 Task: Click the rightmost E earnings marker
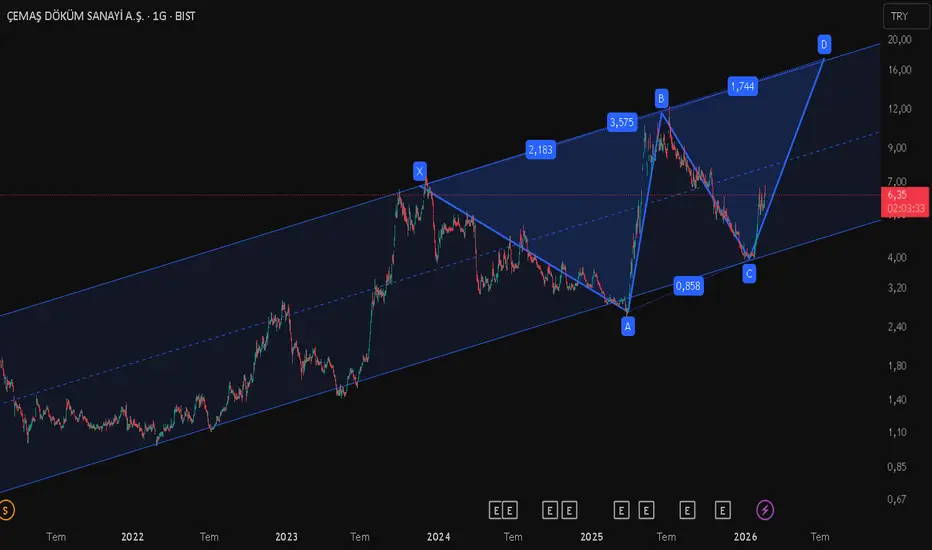pyautogui.click(x=723, y=510)
